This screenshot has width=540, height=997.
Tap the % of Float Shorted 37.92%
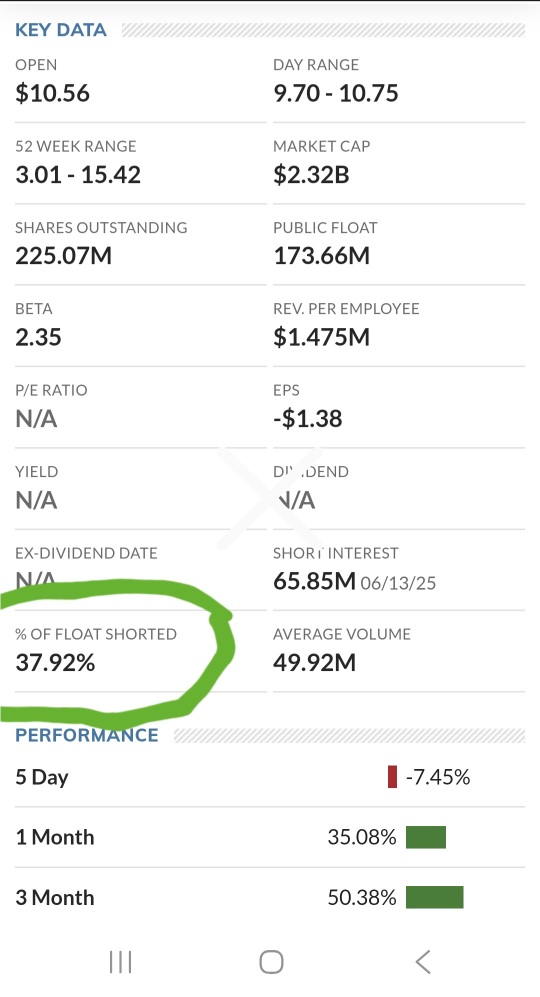click(55, 663)
